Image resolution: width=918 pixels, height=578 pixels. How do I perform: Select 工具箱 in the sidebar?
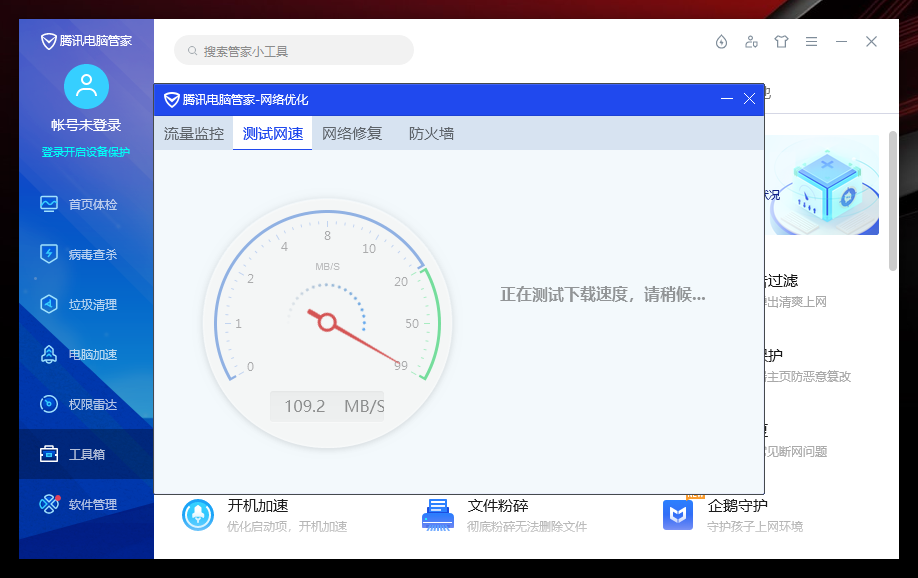coord(86,454)
